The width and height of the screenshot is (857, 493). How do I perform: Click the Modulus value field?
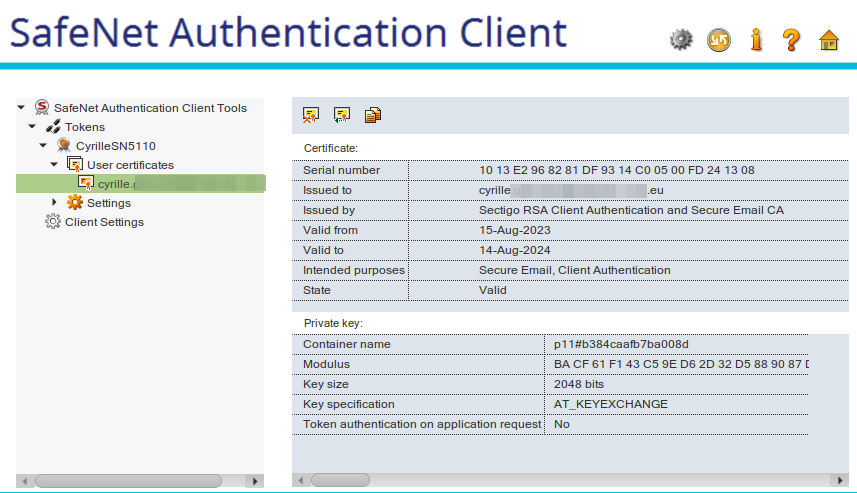[x=680, y=364]
